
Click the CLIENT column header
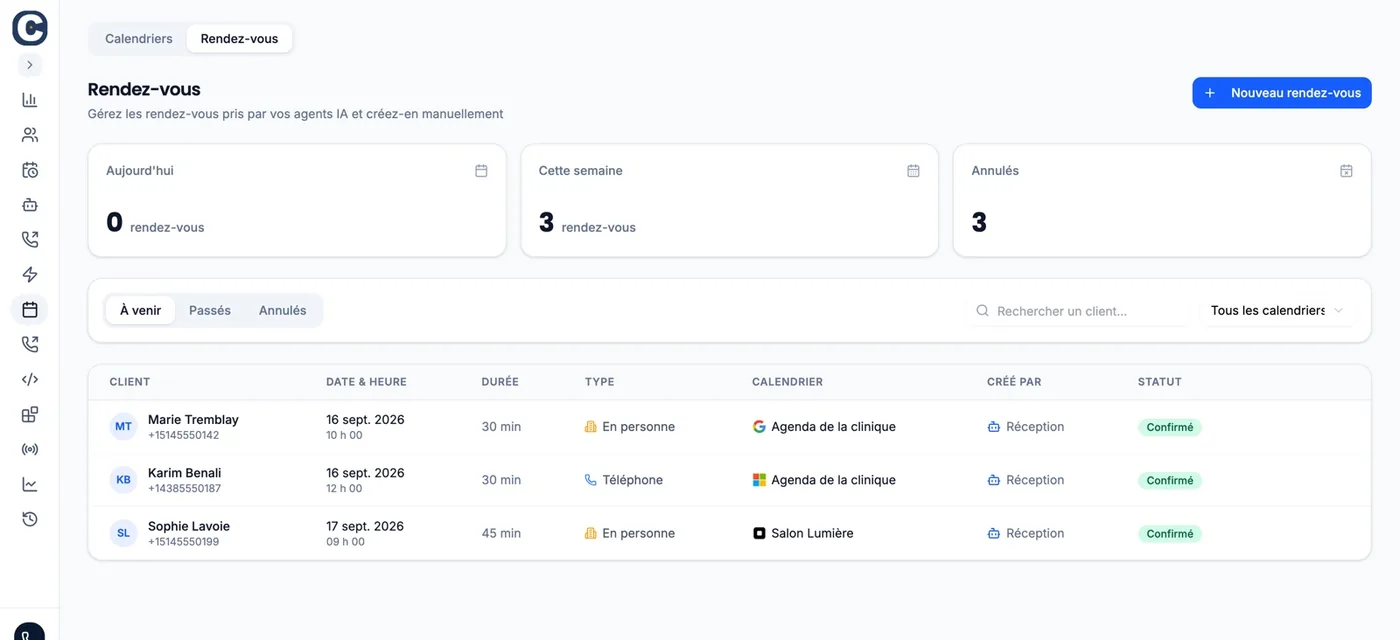coord(130,382)
